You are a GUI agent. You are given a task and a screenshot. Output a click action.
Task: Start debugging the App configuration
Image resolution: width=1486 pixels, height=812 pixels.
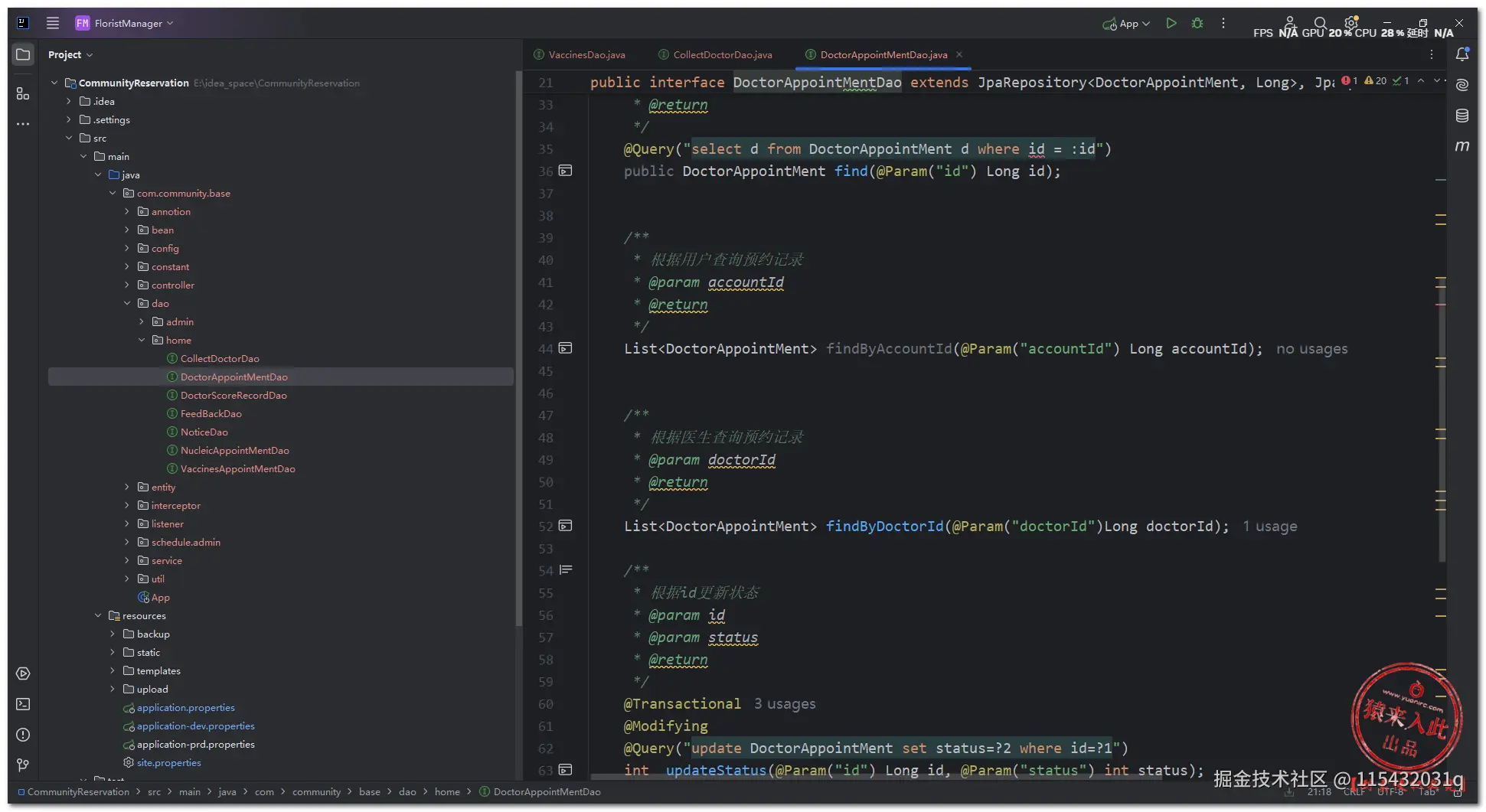1197,23
